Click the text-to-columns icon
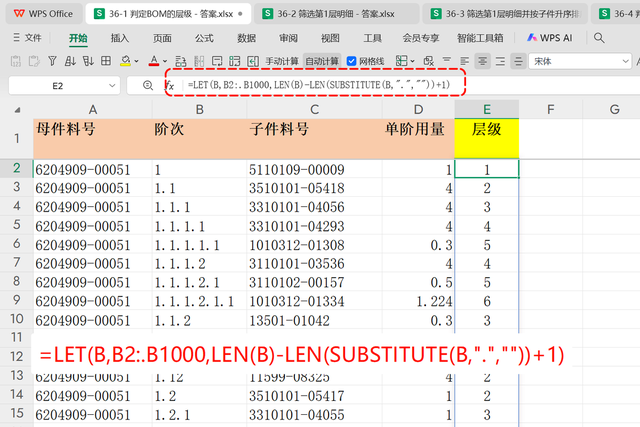The height and width of the screenshot is (427, 640). 199,61
